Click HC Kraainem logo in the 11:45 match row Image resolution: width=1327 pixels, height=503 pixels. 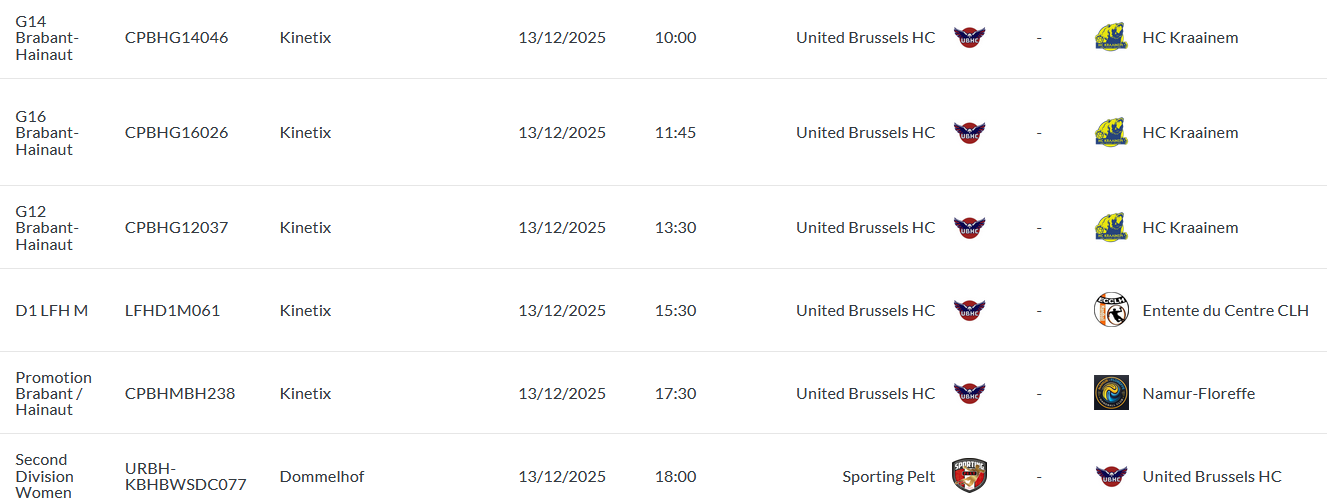(1111, 133)
